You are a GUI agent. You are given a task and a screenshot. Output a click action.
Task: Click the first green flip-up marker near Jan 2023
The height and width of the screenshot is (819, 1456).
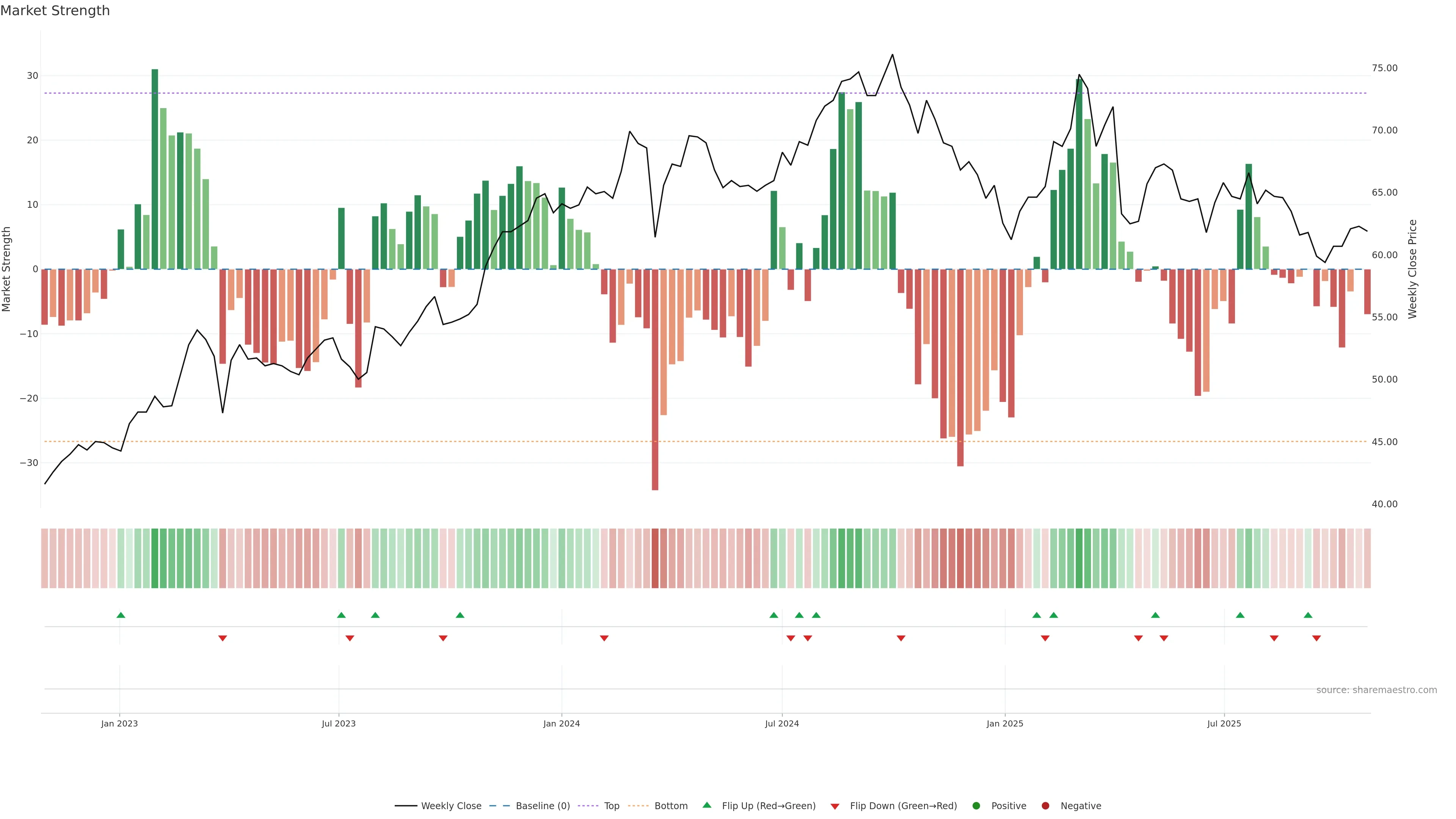tap(121, 615)
